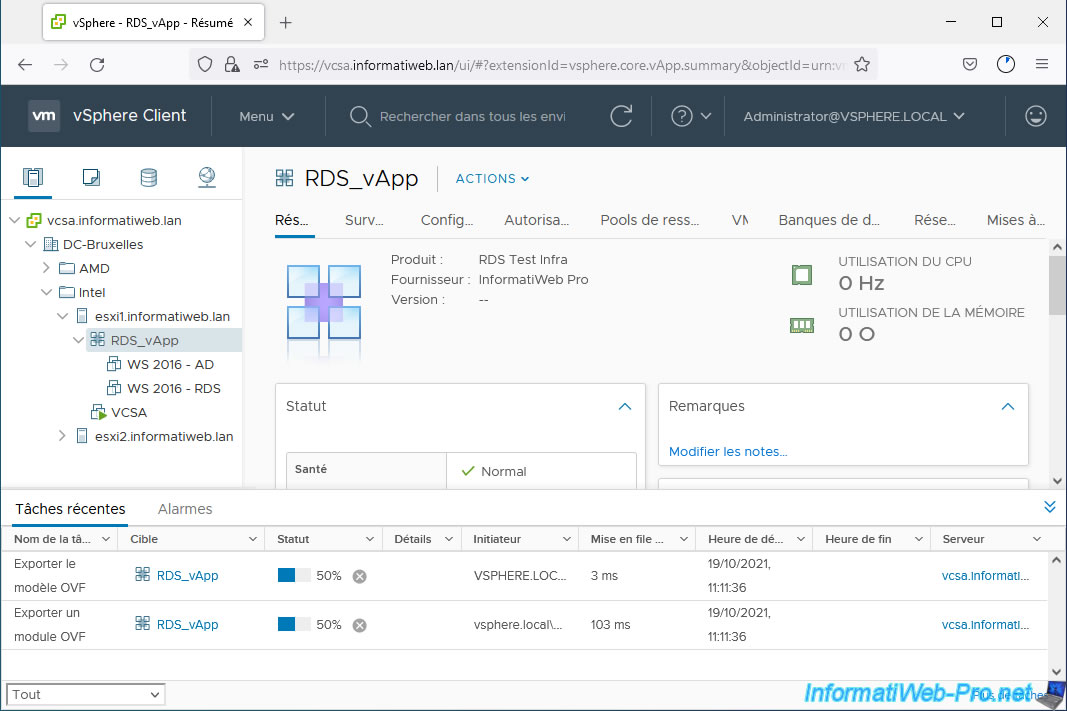Viewport: 1067px width, 711px height.
Task: Cancel the 'Exporter un module OVF' task
Action: coord(360,625)
